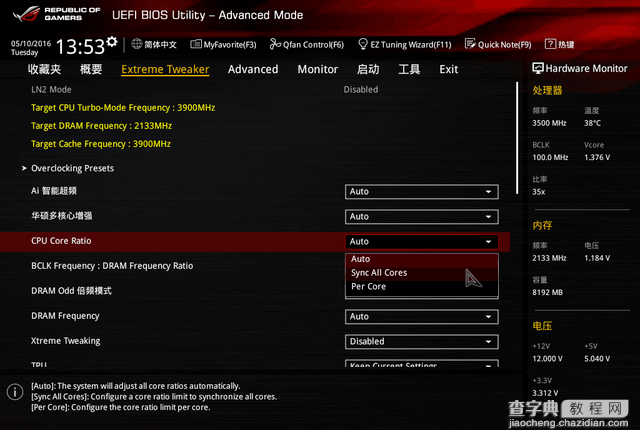Click the Quick Note notepad icon
Viewport: 640px width, 430px height.
coord(470,44)
